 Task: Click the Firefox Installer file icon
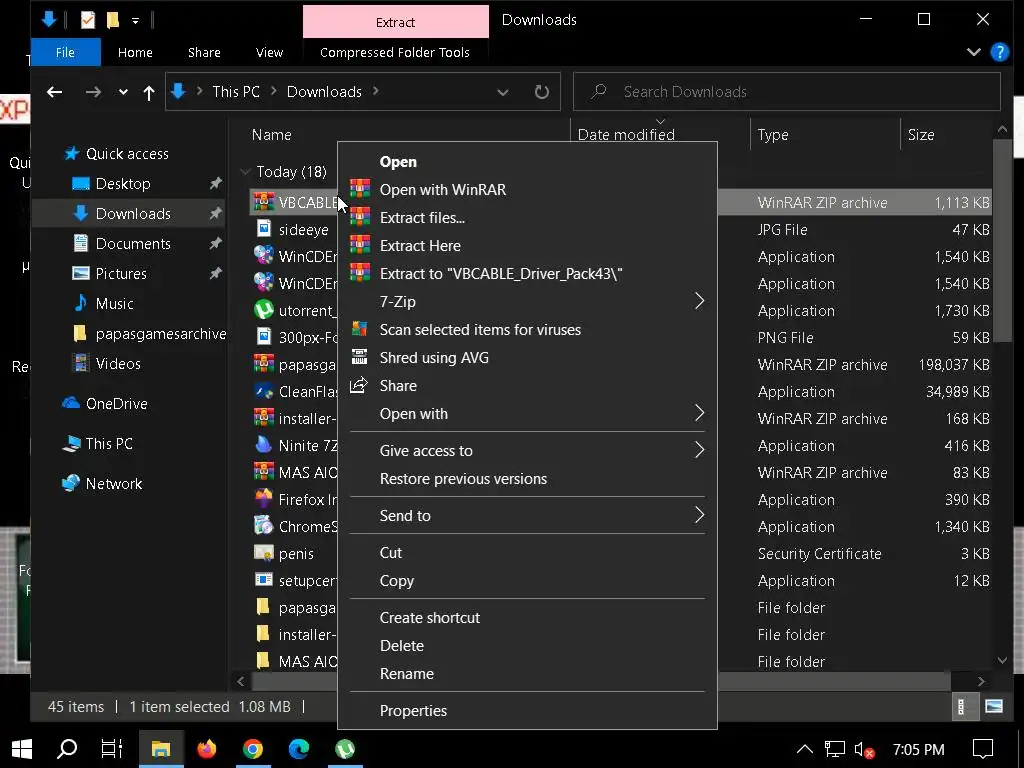coord(264,499)
